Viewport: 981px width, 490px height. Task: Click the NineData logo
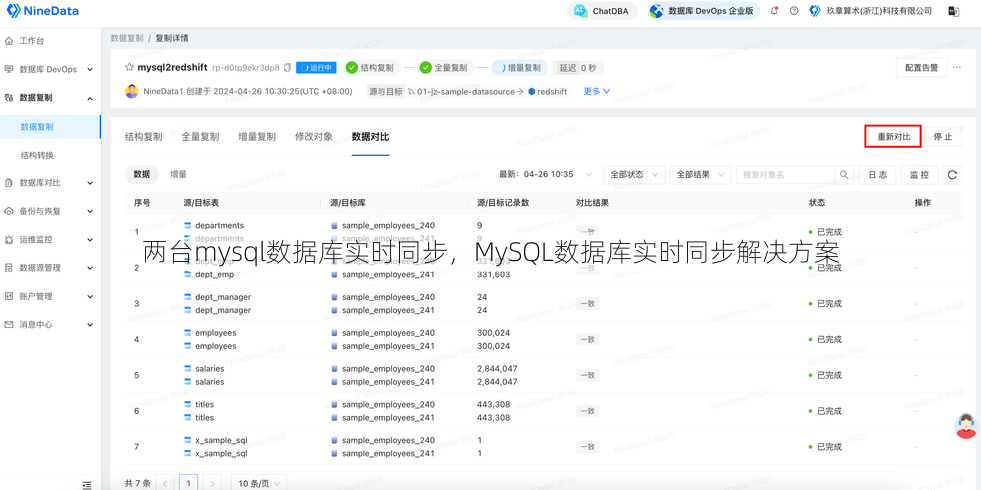click(x=41, y=11)
